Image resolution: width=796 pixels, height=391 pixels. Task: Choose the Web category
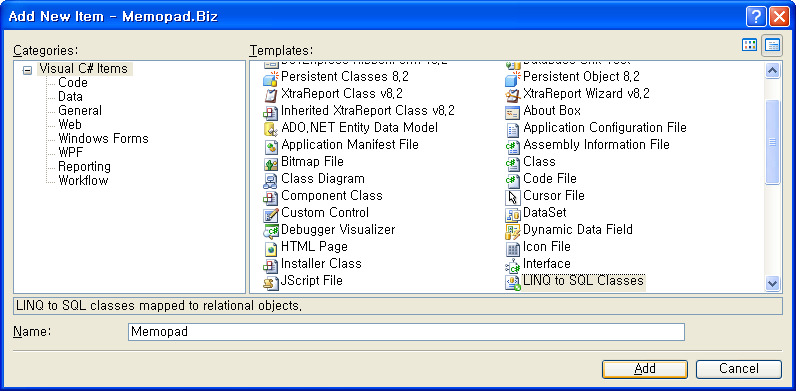tap(70, 124)
